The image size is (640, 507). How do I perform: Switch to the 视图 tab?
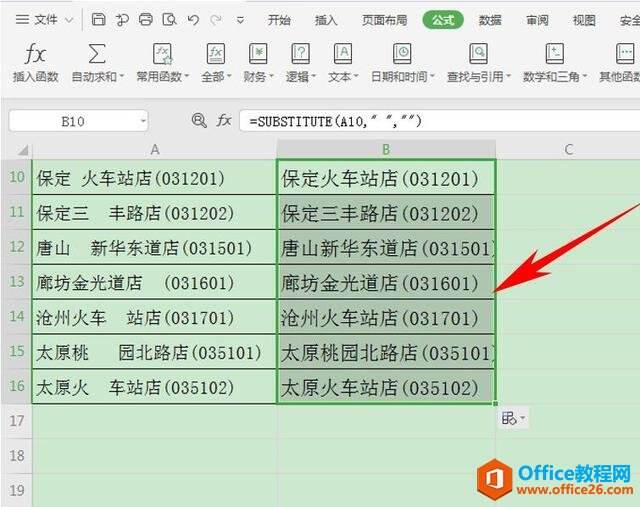pyautogui.click(x=584, y=20)
